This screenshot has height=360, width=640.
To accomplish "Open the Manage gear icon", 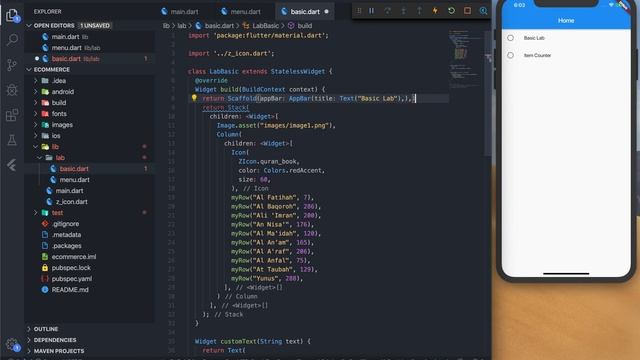I will pyautogui.click(x=12, y=344).
